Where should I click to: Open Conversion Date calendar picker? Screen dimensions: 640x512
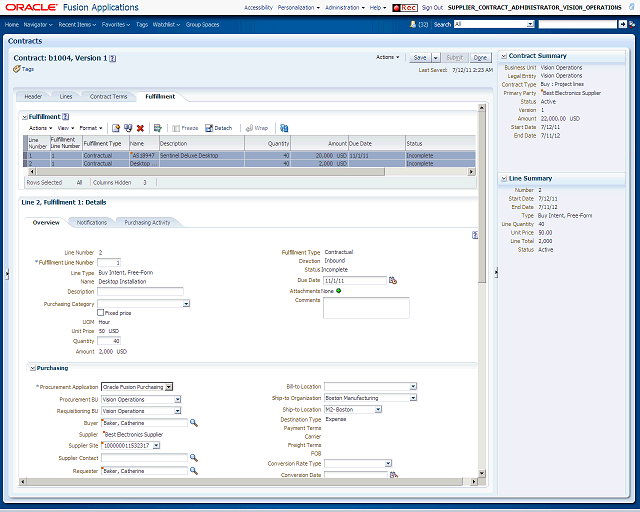pos(393,475)
